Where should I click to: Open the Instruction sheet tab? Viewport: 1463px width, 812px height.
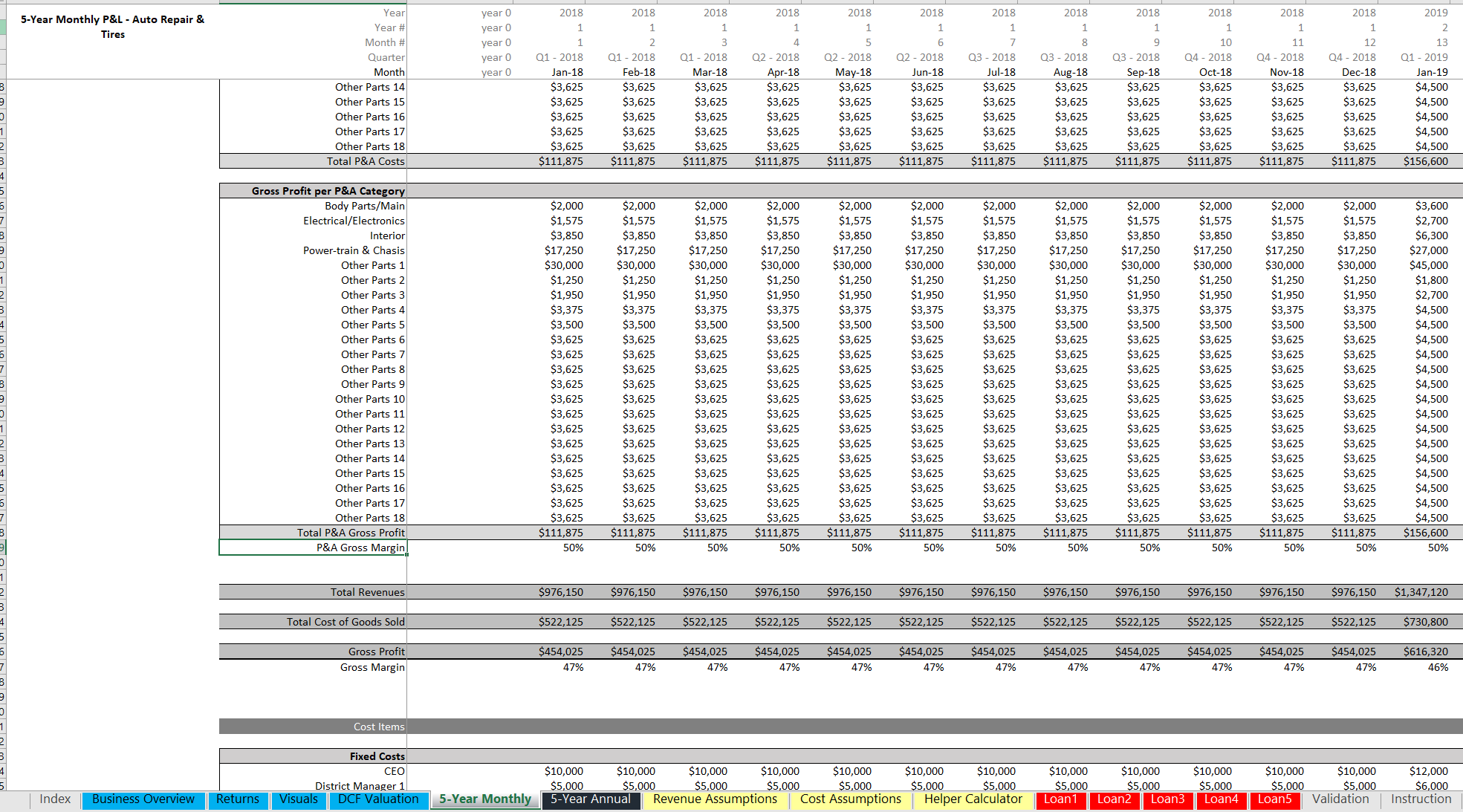tap(1421, 799)
